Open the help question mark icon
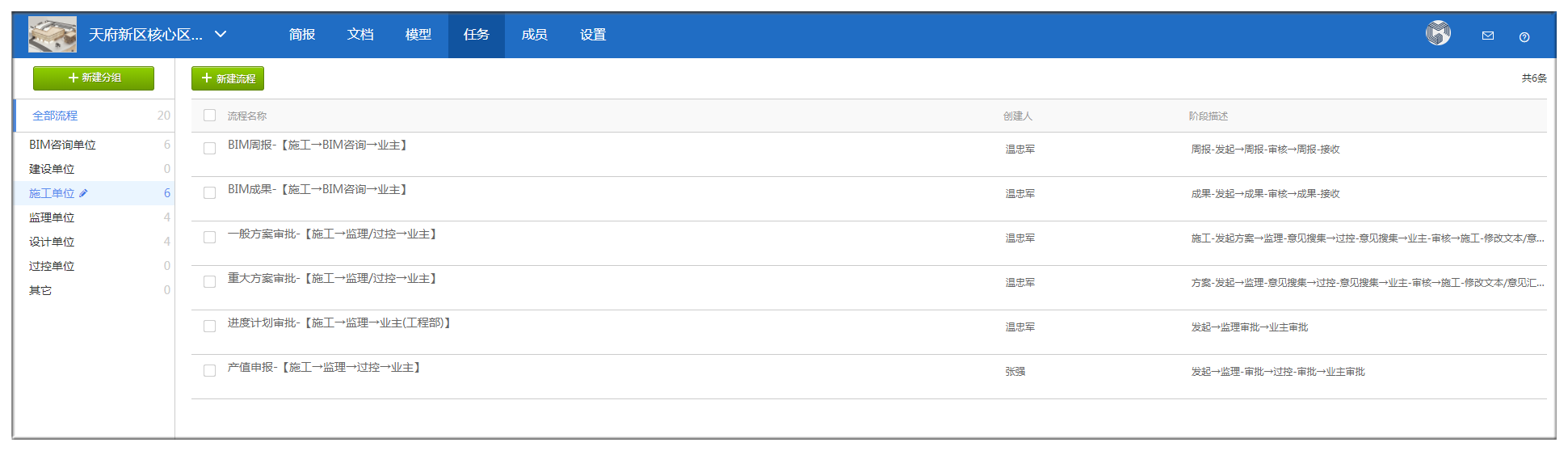Viewport: 1568px width, 451px height. coord(1524,36)
